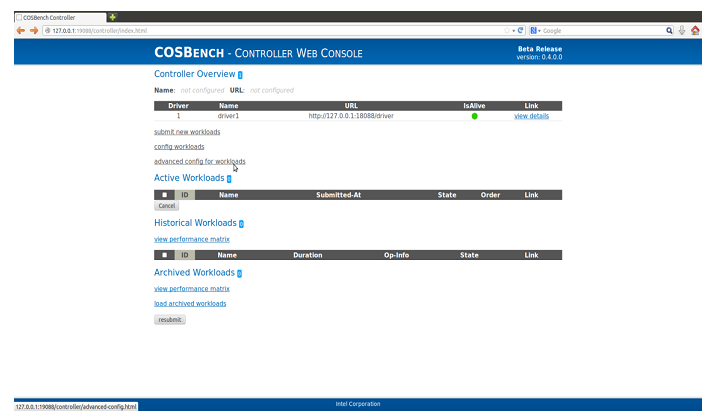
Task: Click the Historical Workloads heading
Action: [195, 223]
